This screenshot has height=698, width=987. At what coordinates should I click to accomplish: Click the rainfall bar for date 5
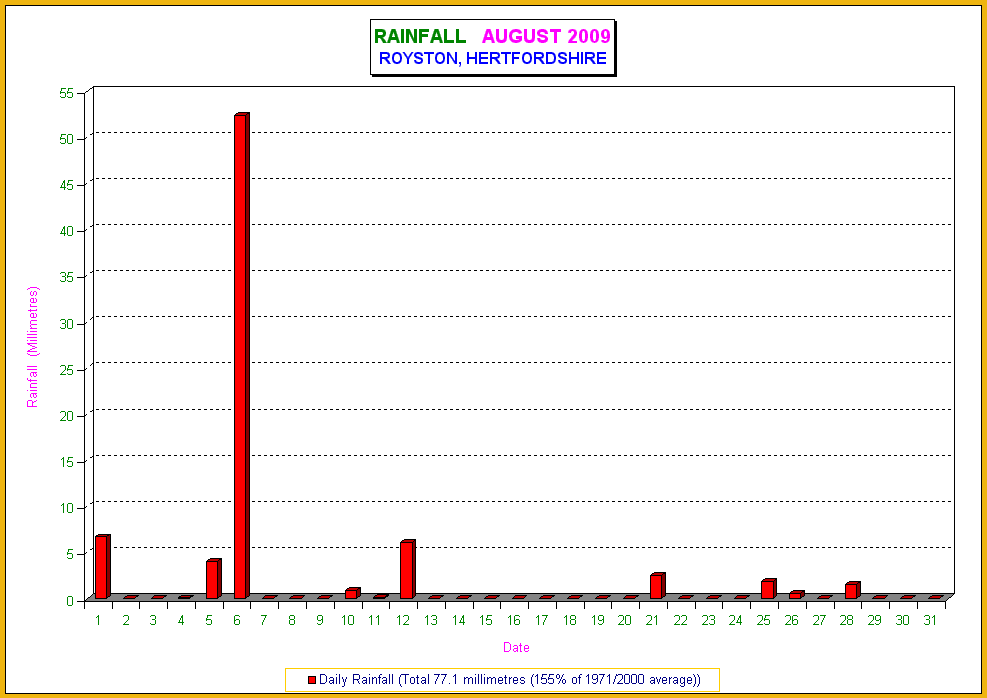(214, 578)
